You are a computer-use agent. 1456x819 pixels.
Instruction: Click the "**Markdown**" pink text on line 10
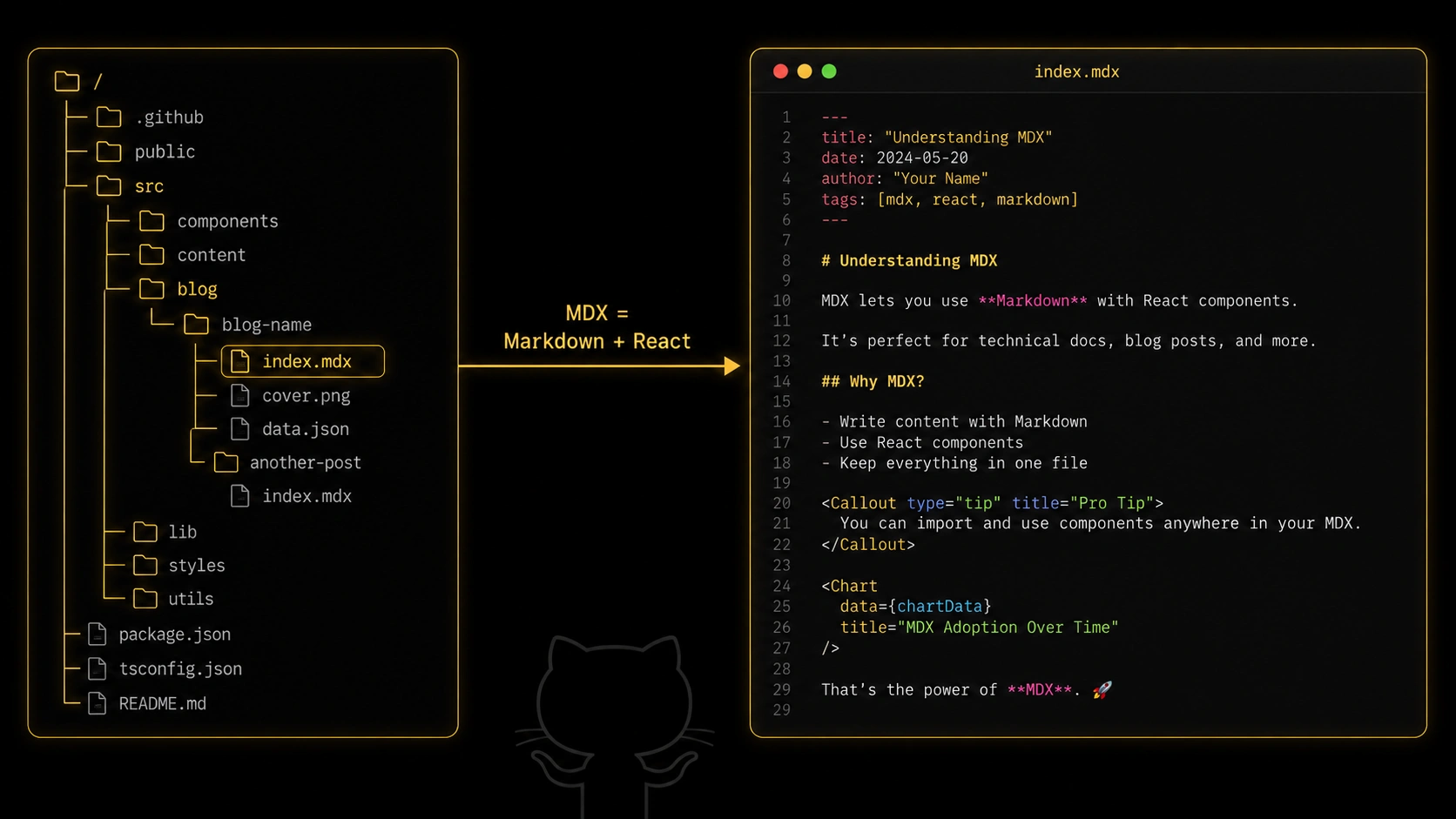1033,300
